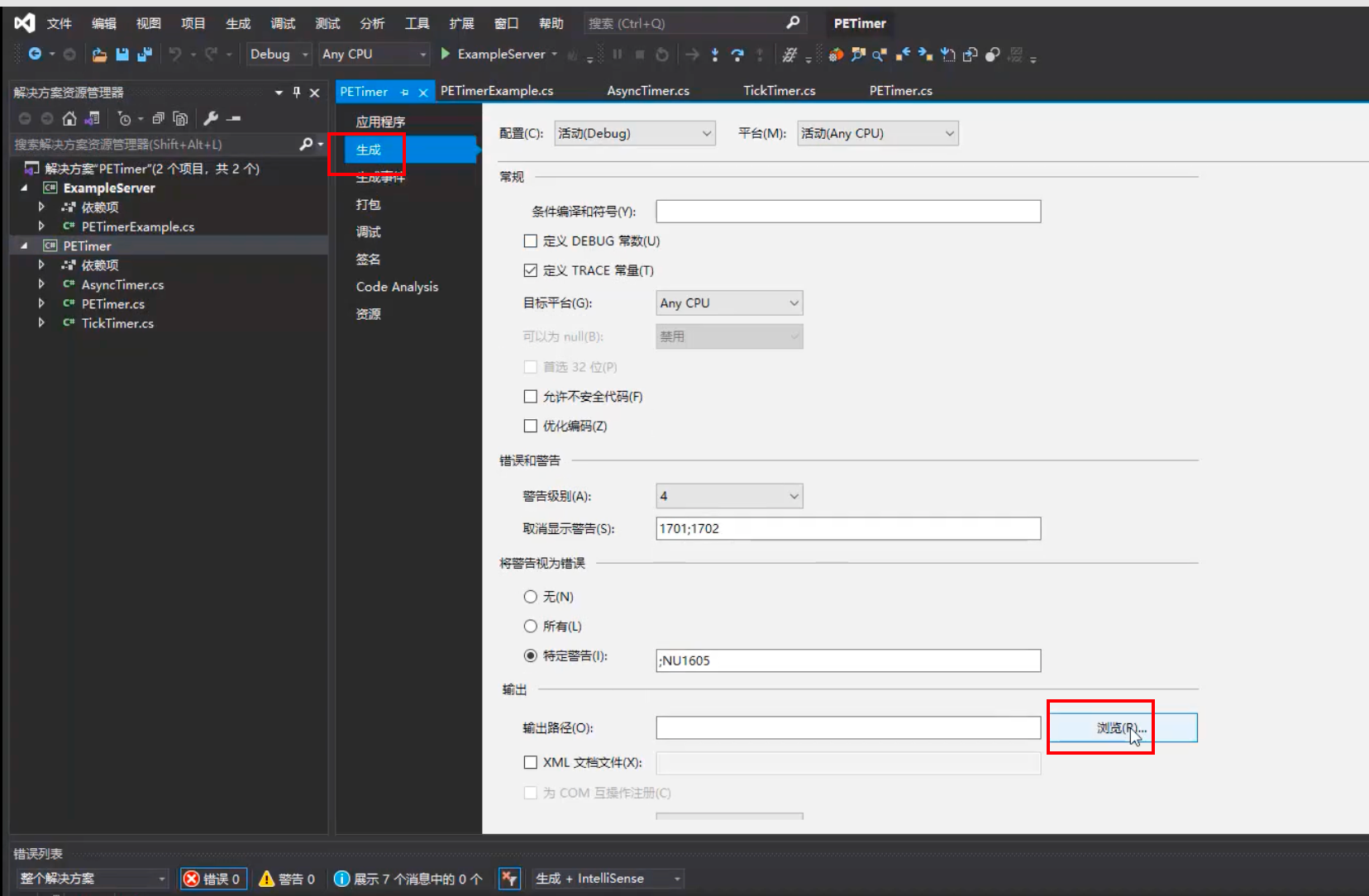1369x896 pixels.
Task: Select the 特定警告(I) radio button
Action: (x=531, y=655)
